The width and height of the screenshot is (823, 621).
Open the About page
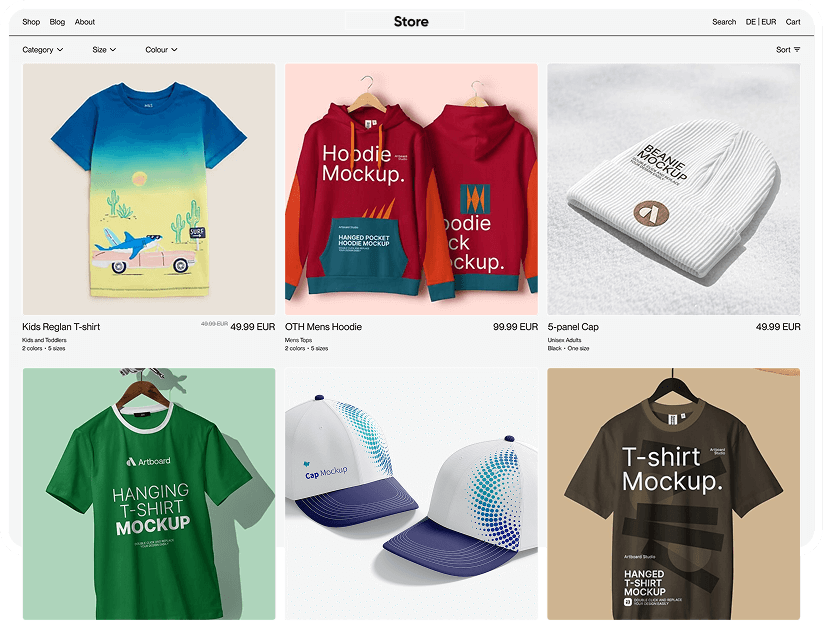85,22
